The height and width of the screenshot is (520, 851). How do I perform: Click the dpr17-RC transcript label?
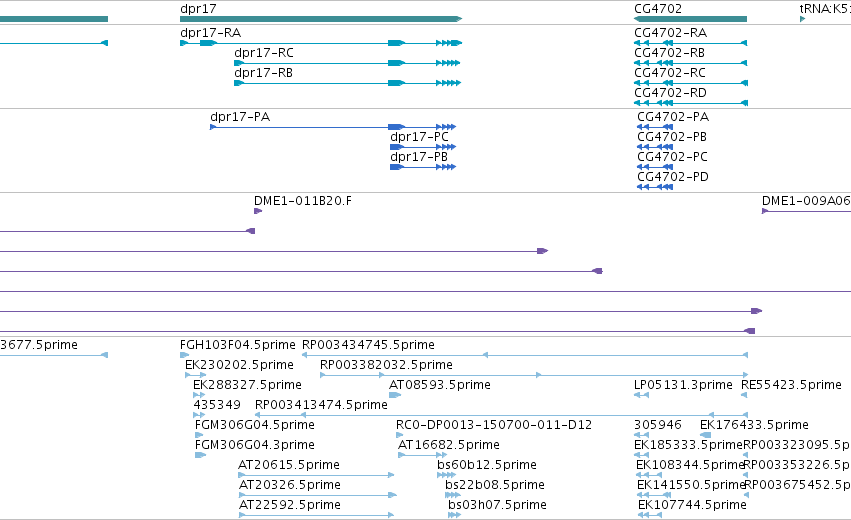point(264,53)
